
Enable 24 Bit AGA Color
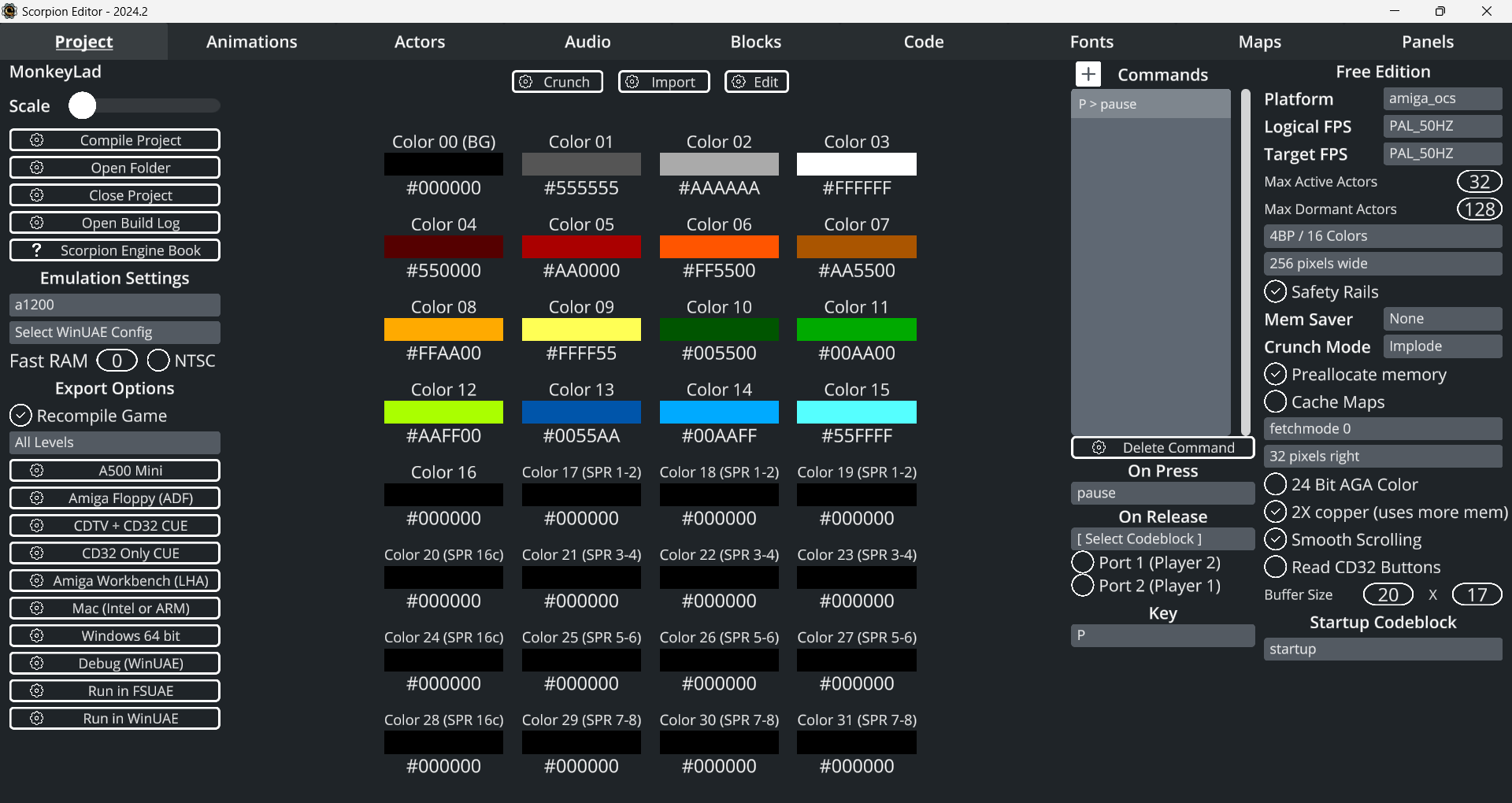pos(1275,485)
